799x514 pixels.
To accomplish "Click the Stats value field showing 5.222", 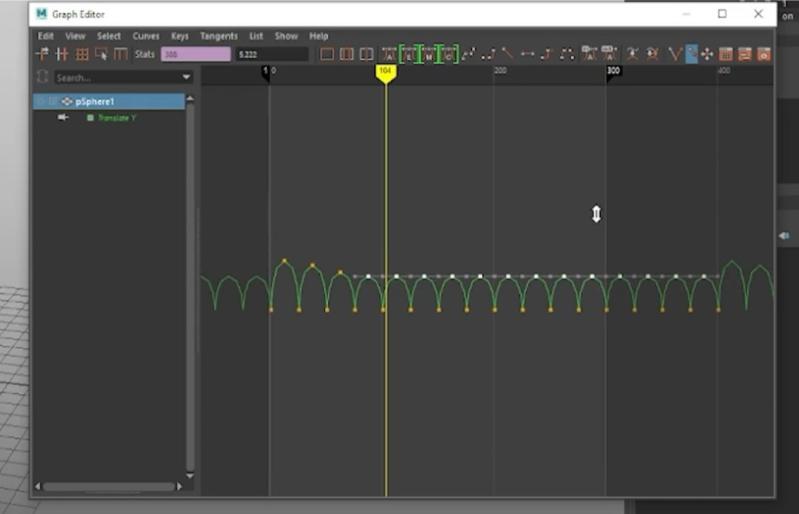I will coord(272,54).
